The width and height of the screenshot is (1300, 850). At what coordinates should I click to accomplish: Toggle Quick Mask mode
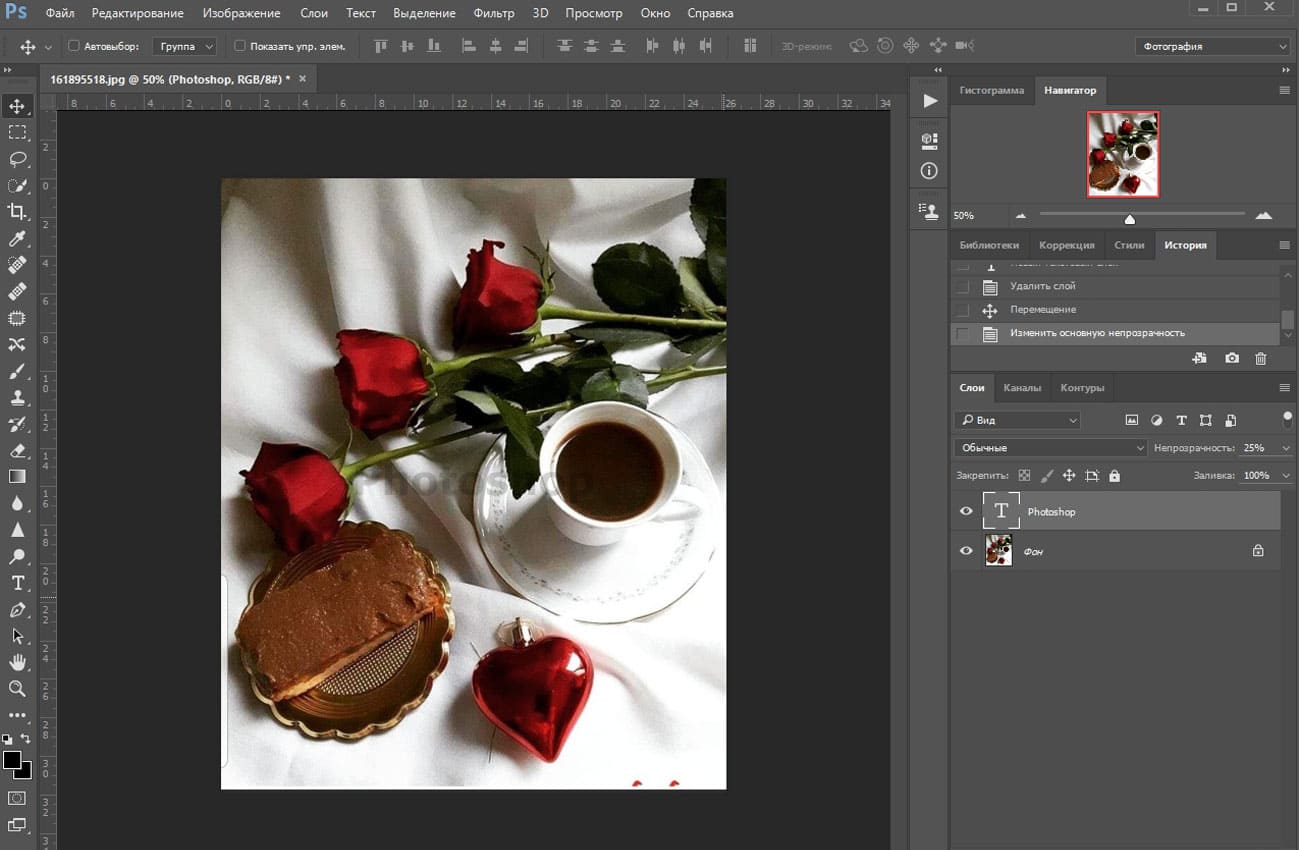point(17,798)
